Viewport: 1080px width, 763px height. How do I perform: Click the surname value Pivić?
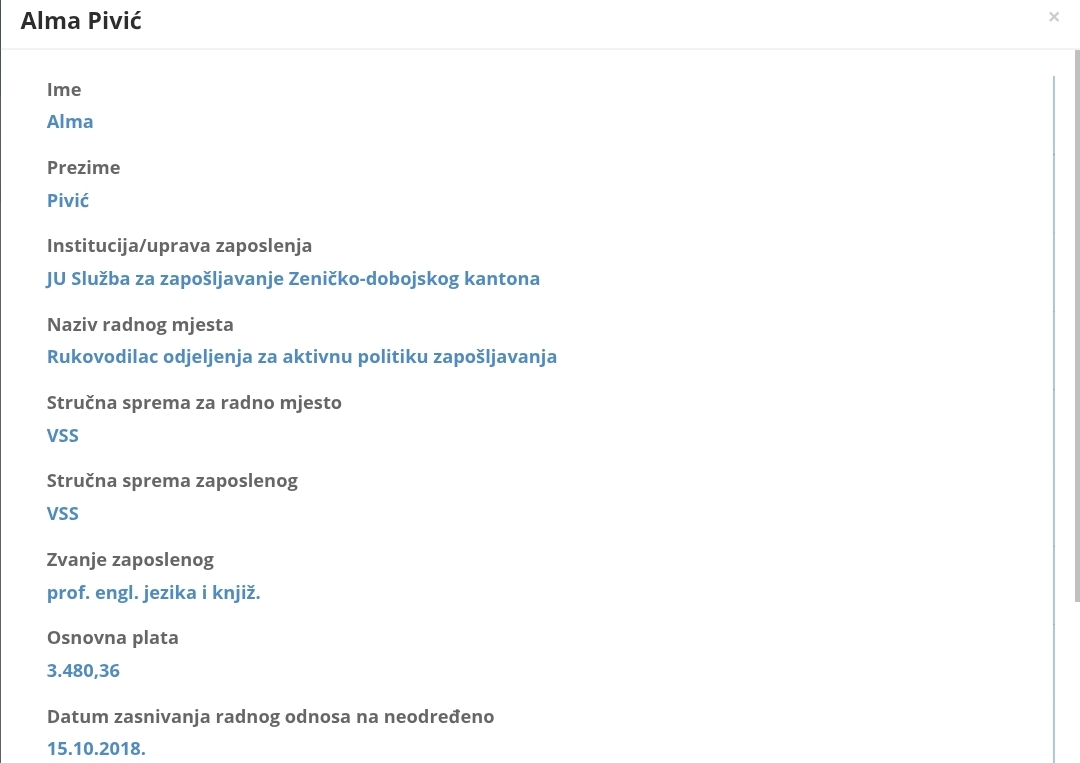[68, 200]
